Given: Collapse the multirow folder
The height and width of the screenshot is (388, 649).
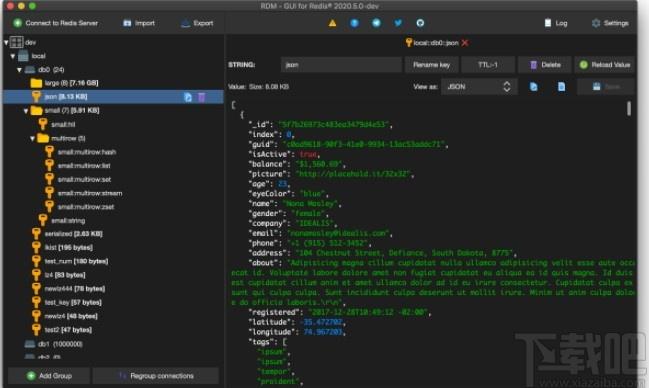Looking at the screenshot, I should tap(33, 138).
